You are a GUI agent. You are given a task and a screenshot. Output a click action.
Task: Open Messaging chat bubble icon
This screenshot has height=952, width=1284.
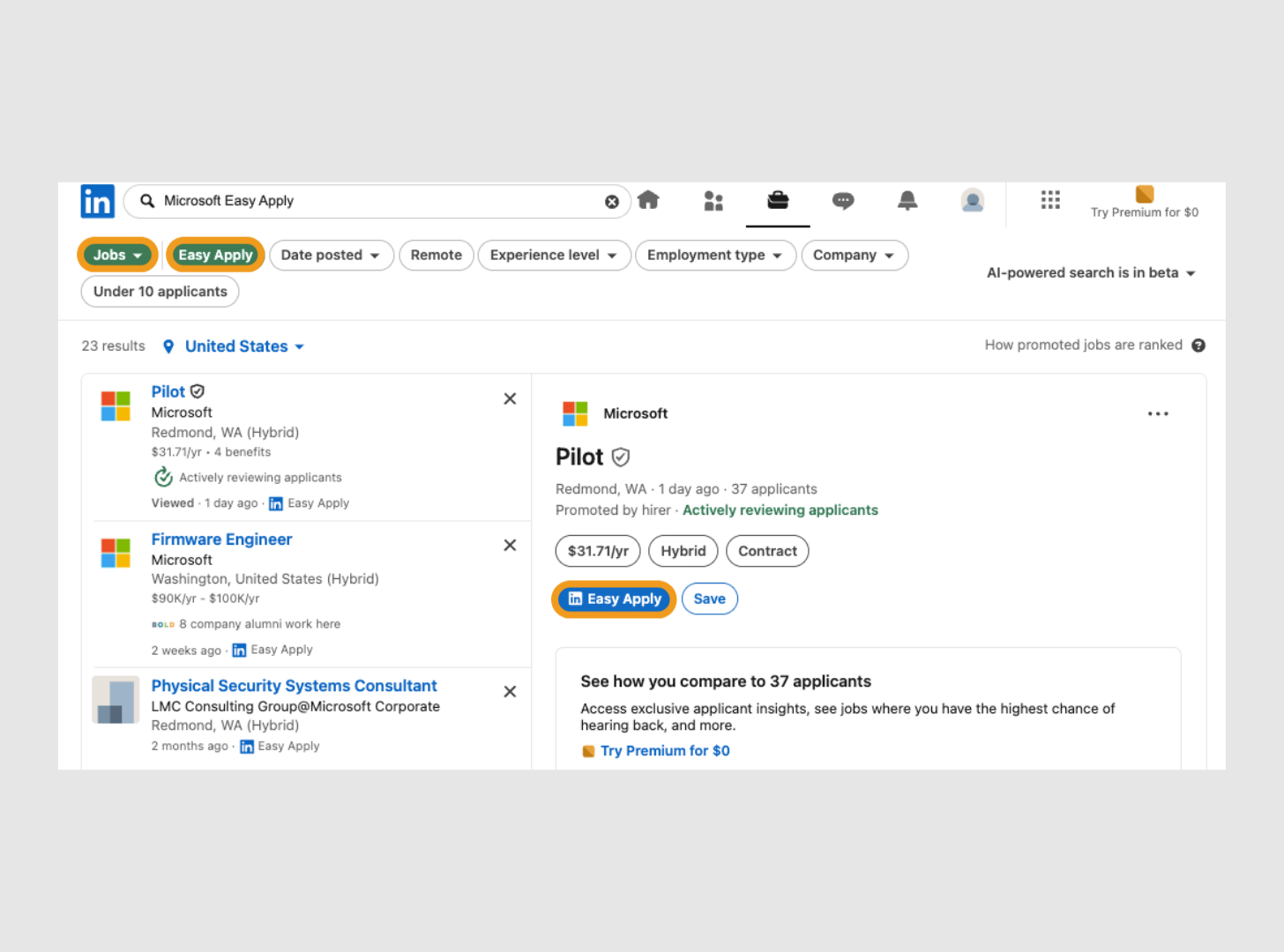(843, 201)
